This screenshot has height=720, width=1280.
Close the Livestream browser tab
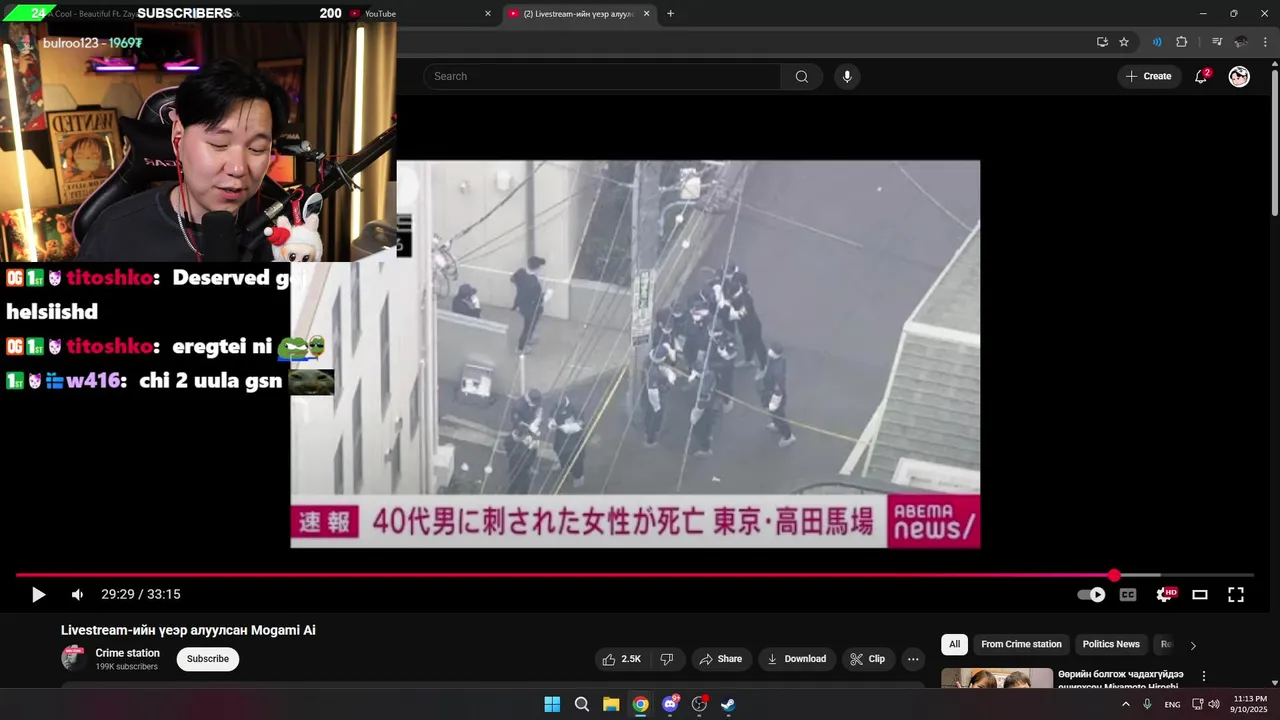click(x=646, y=14)
